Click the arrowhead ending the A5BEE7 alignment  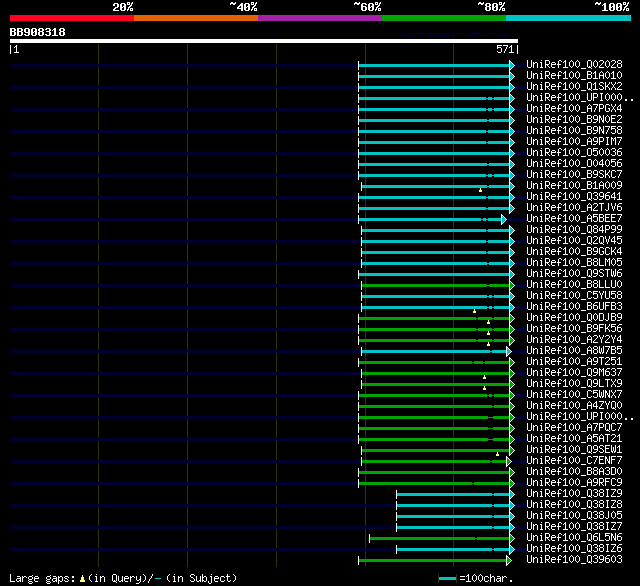(x=504, y=220)
